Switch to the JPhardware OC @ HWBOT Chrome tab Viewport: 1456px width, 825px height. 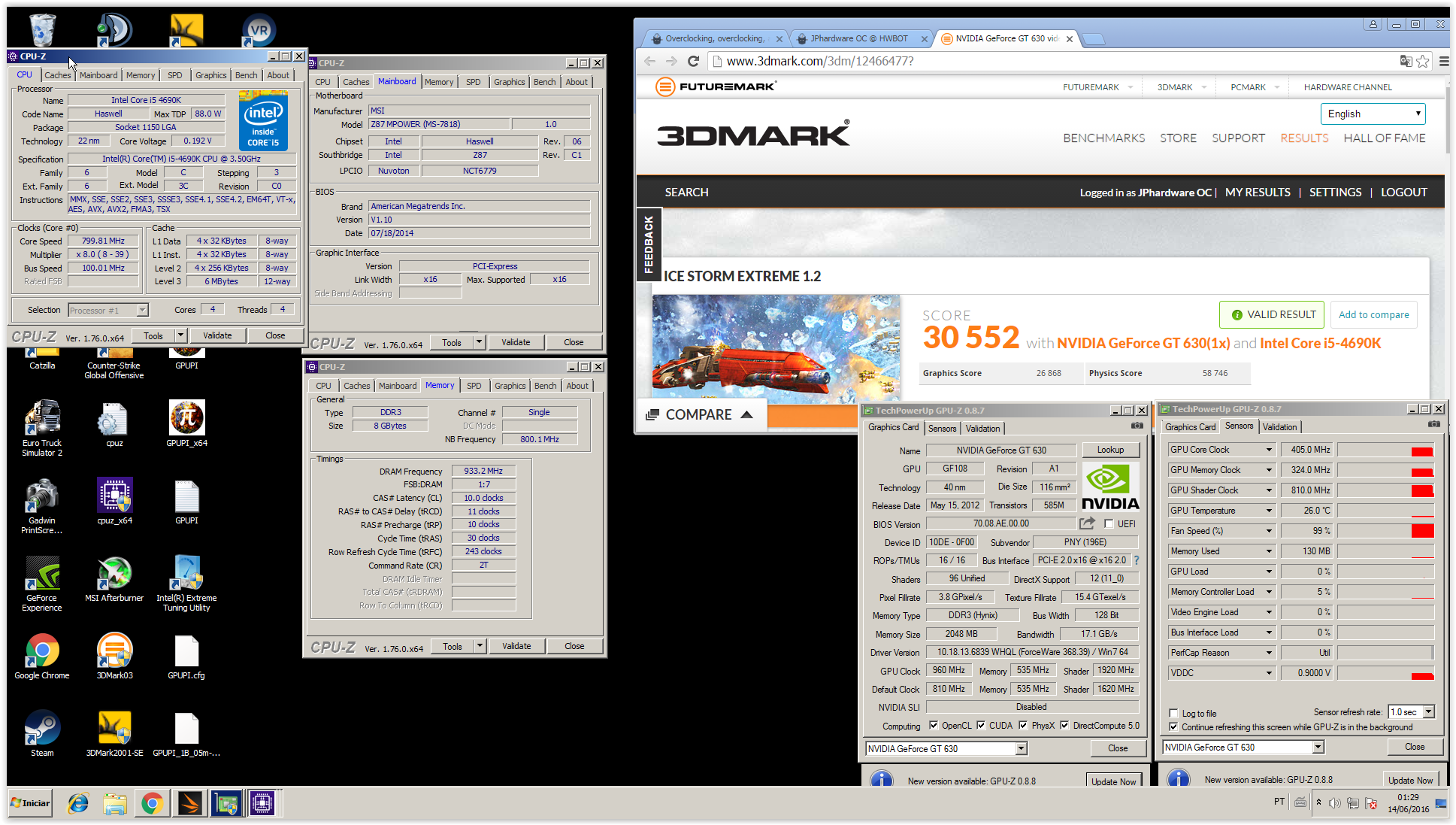(x=858, y=38)
